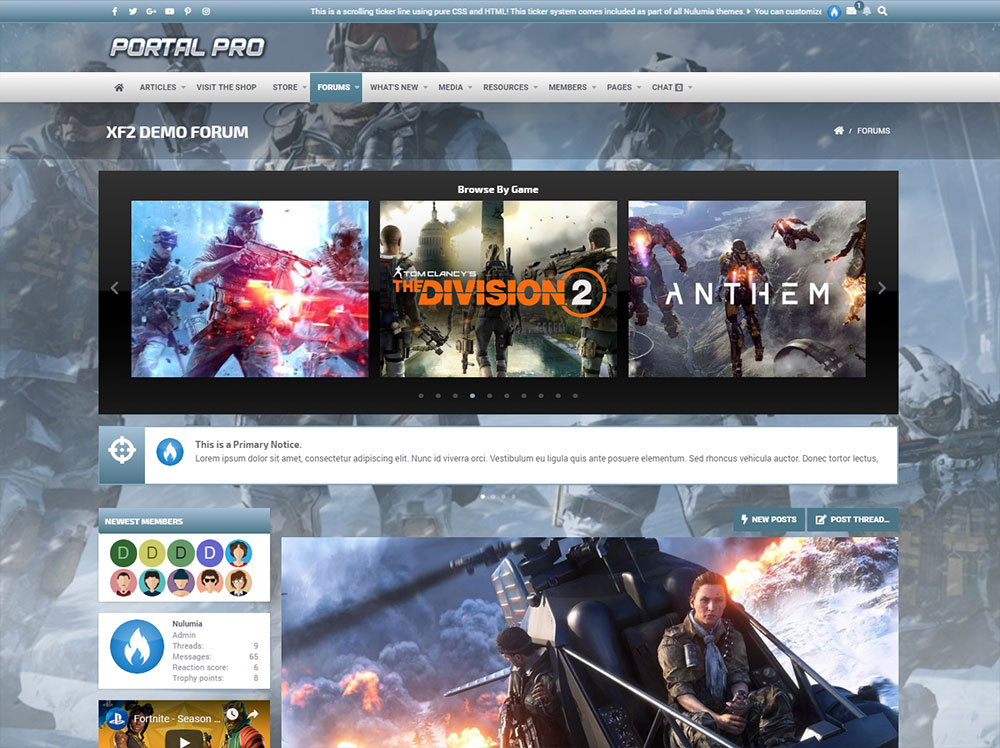Open the YouTube social link icon
The image size is (1000, 748).
coord(170,11)
